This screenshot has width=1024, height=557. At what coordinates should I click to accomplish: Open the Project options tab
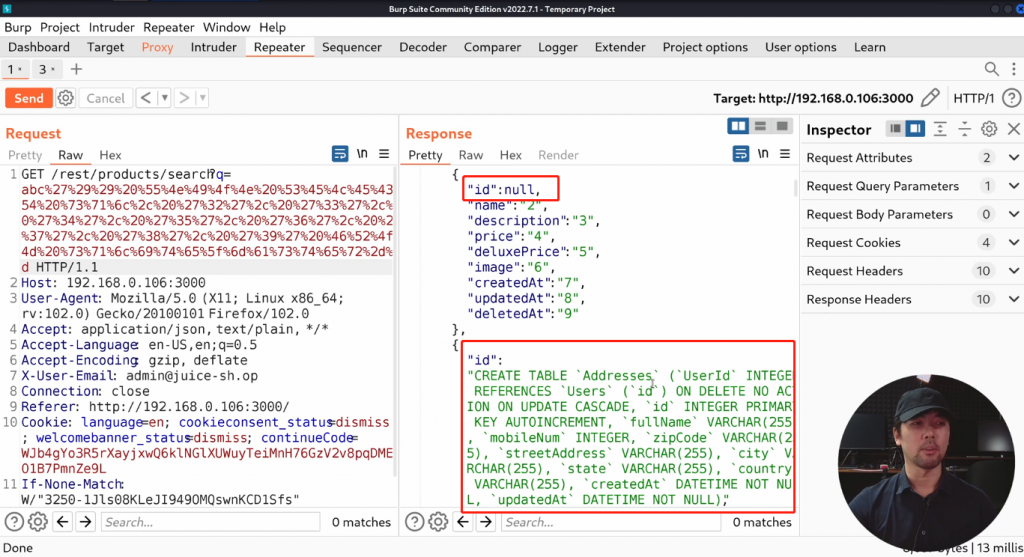705,47
